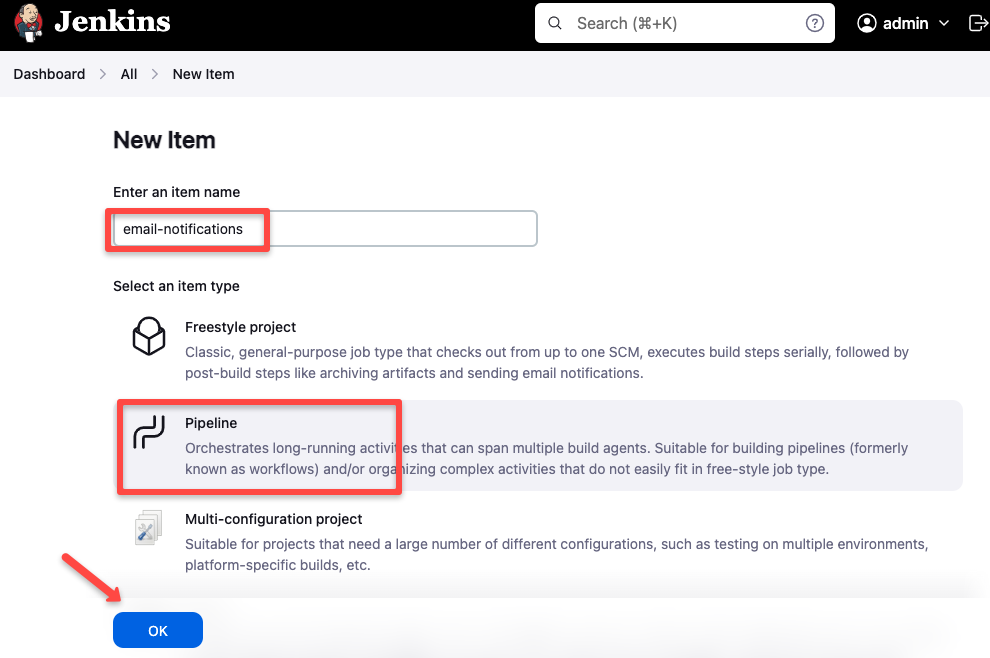Open the admin user link
This screenshot has width=990, height=658.
tap(905, 23)
